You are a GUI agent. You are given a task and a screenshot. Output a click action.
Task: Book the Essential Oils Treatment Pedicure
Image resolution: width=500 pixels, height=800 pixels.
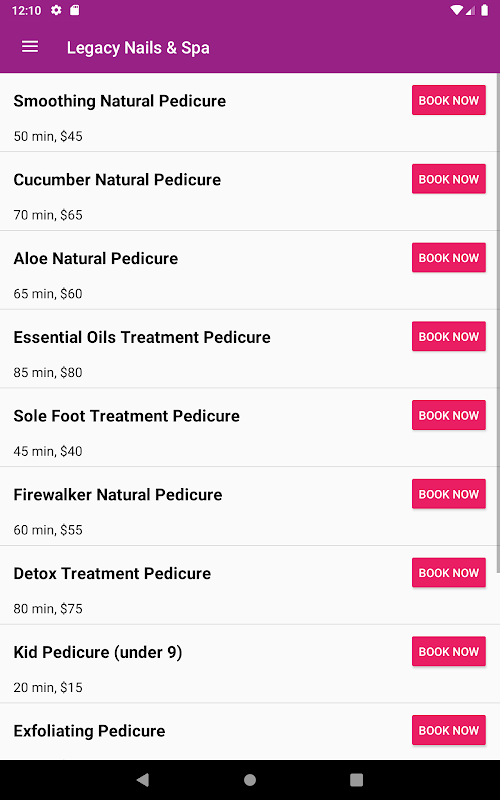[x=448, y=336]
